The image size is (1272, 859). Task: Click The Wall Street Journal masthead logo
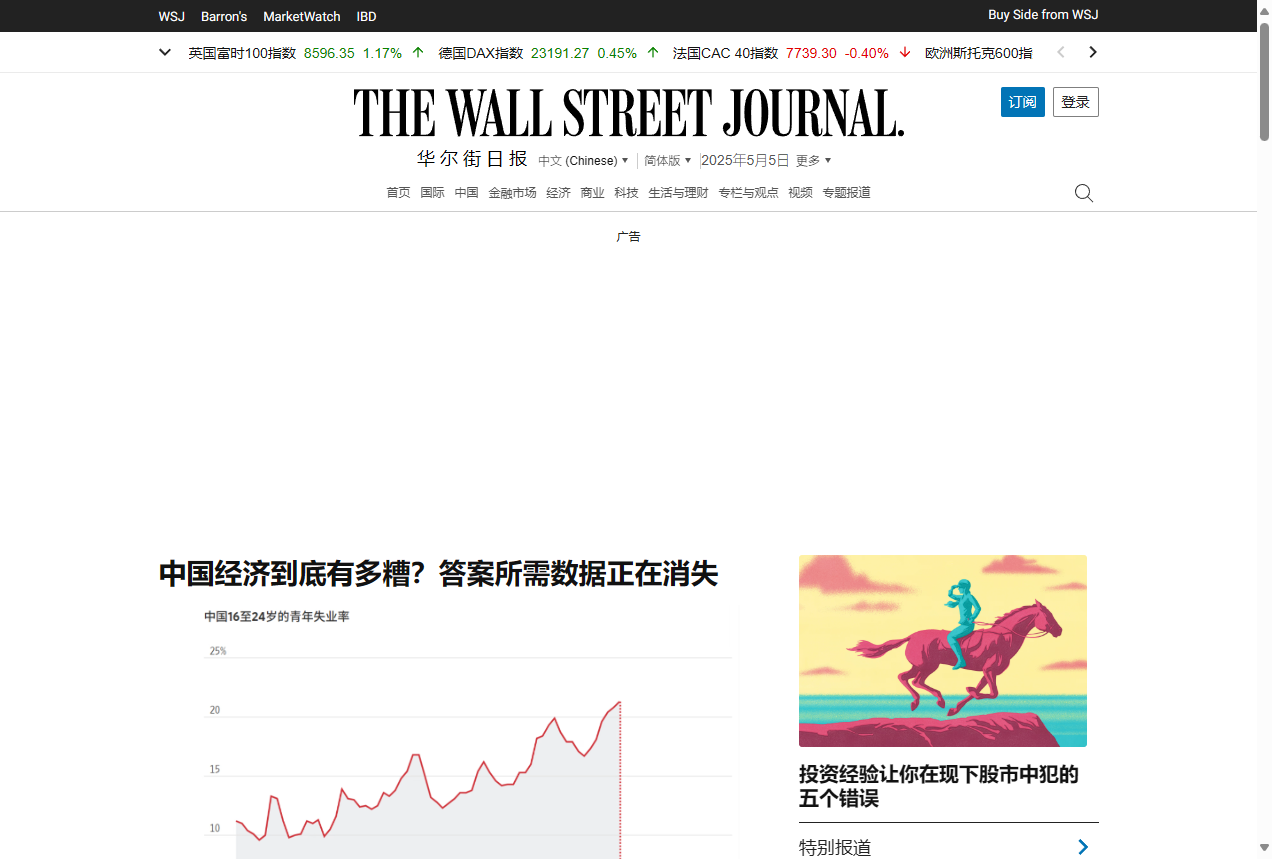pos(628,112)
